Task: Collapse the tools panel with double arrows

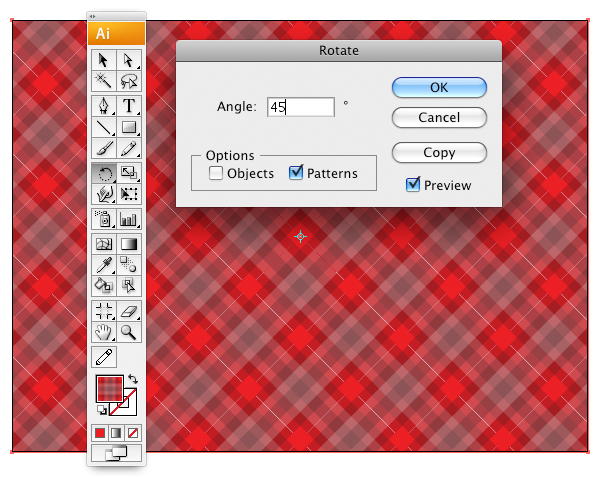Action: (x=93, y=16)
